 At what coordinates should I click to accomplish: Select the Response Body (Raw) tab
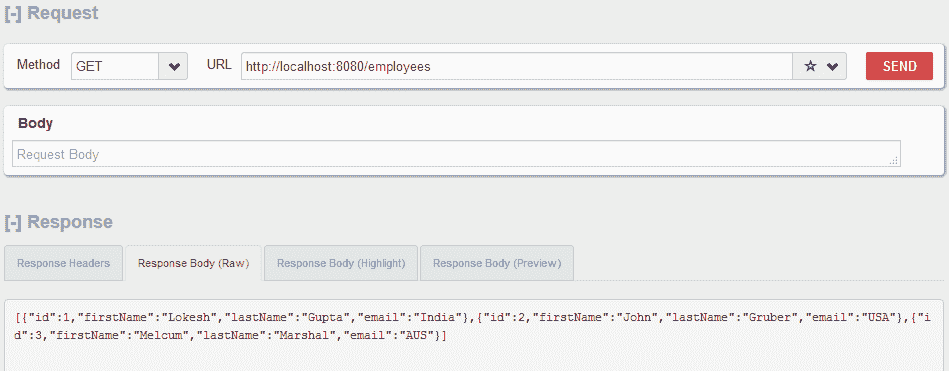tap(194, 263)
